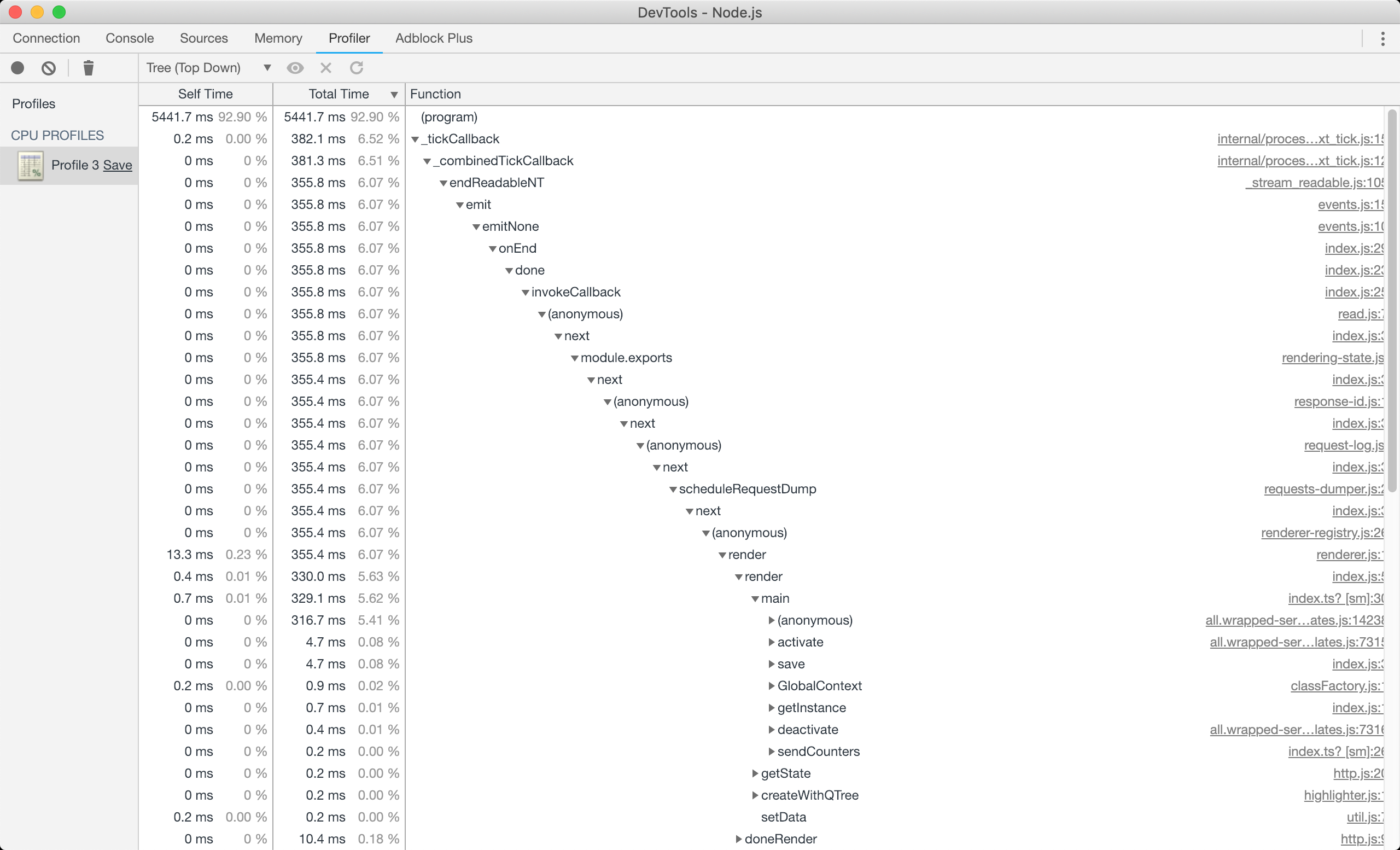Open renderer-registry.js source link

click(x=1322, y=533)
